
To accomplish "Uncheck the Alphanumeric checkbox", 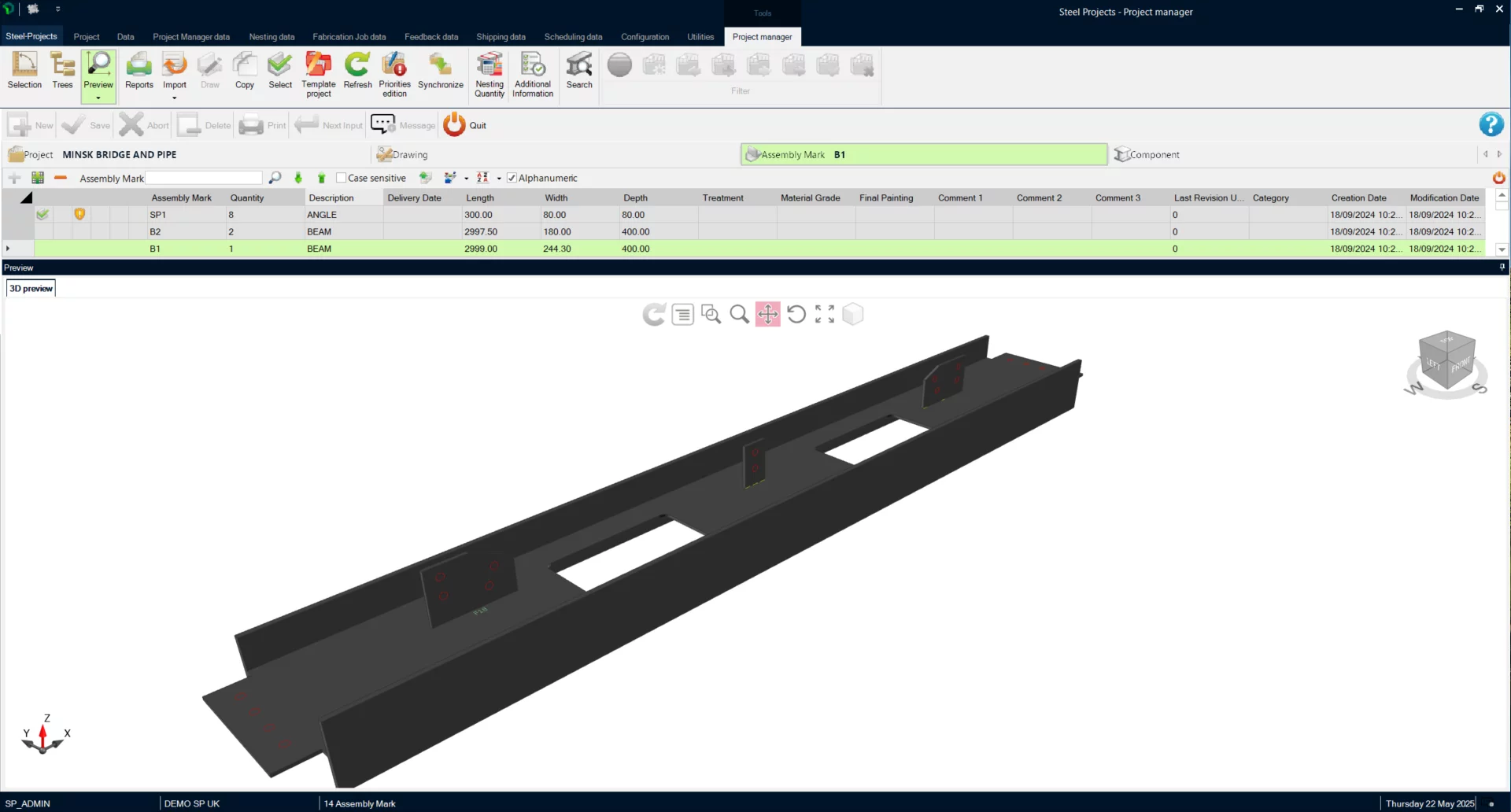I will 512,178.
